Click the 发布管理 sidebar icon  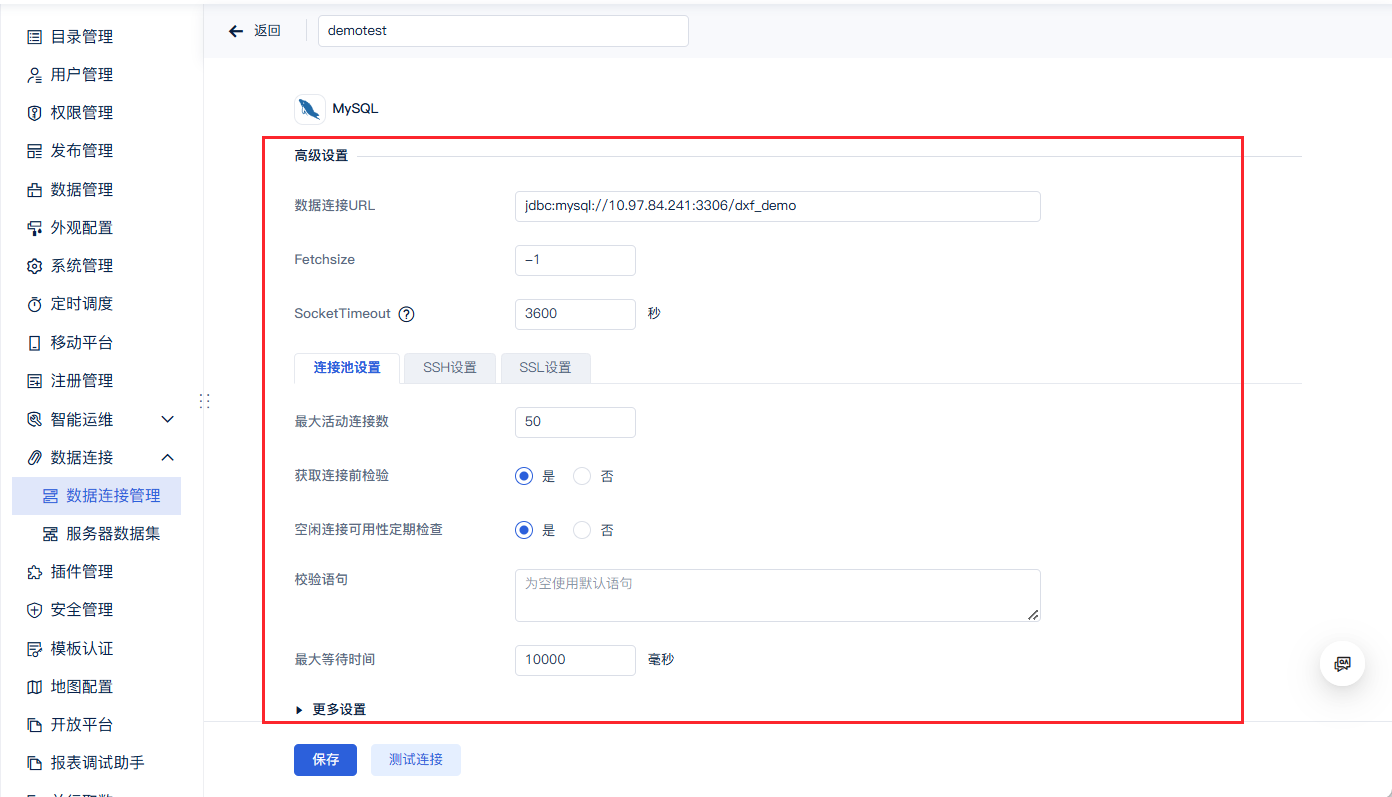pos(34,151)
